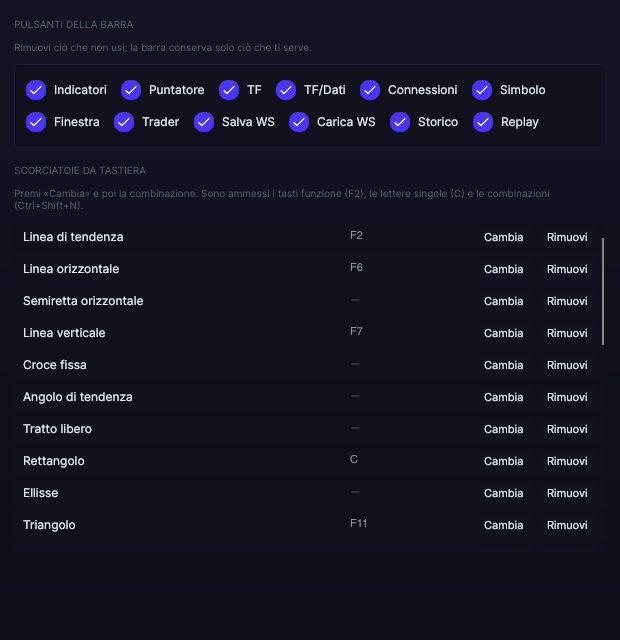Screen dimensions: 620x640
Task: Click Cambia for Rettangolo
Action: pyautogui.click(x=503, y=461)
